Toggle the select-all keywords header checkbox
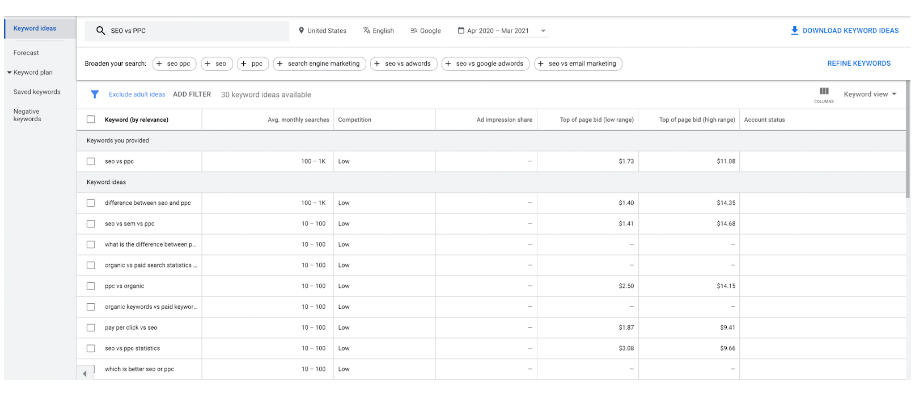918x400 pixels. 91,120
